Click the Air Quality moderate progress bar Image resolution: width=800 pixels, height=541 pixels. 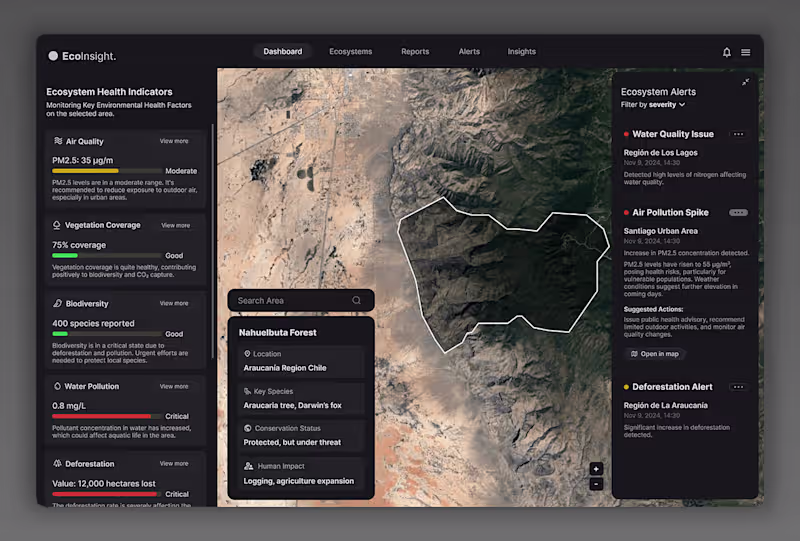pyautogui.click(x=107, y=171)
